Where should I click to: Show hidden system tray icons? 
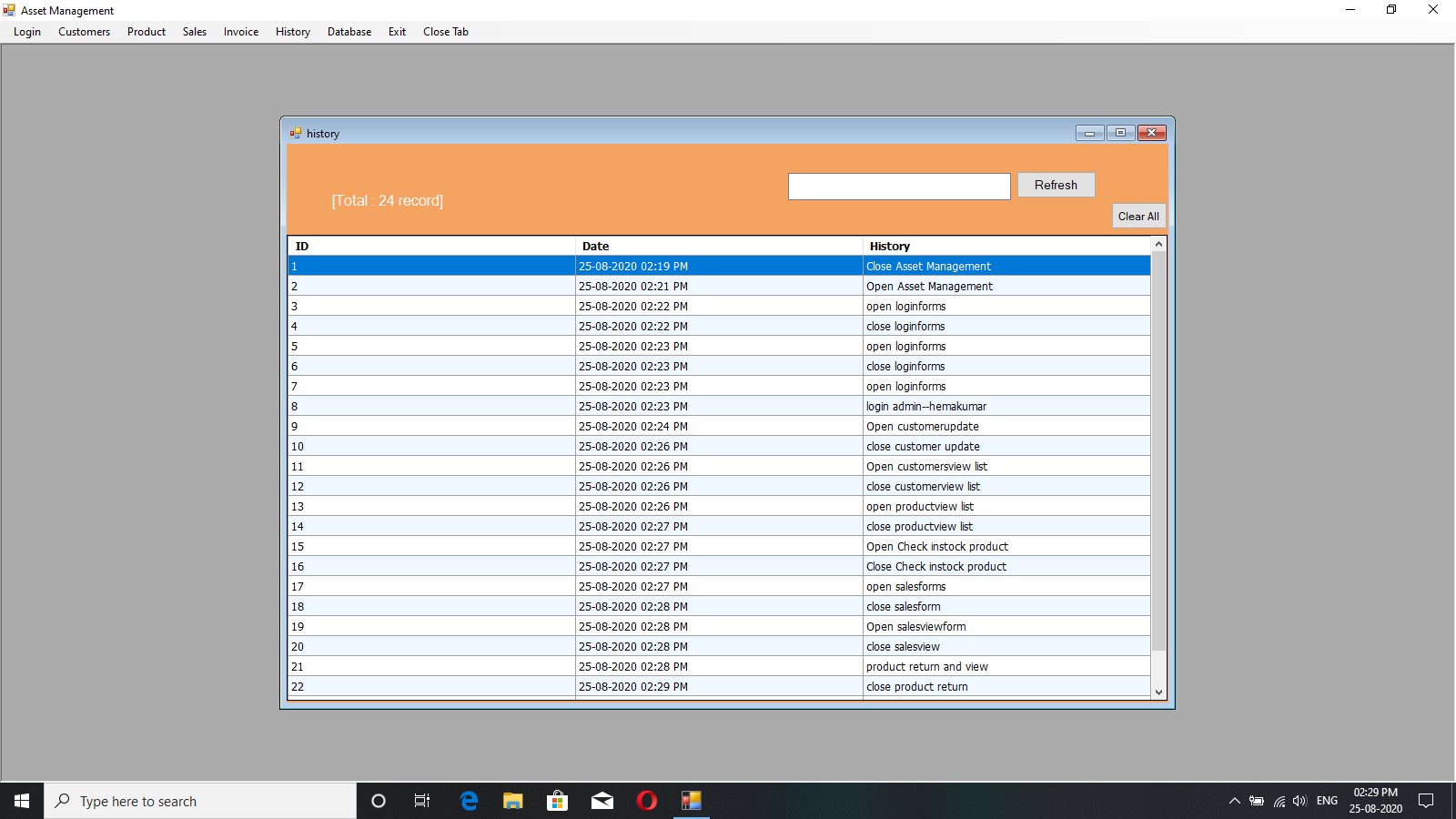pos(1235,801)
